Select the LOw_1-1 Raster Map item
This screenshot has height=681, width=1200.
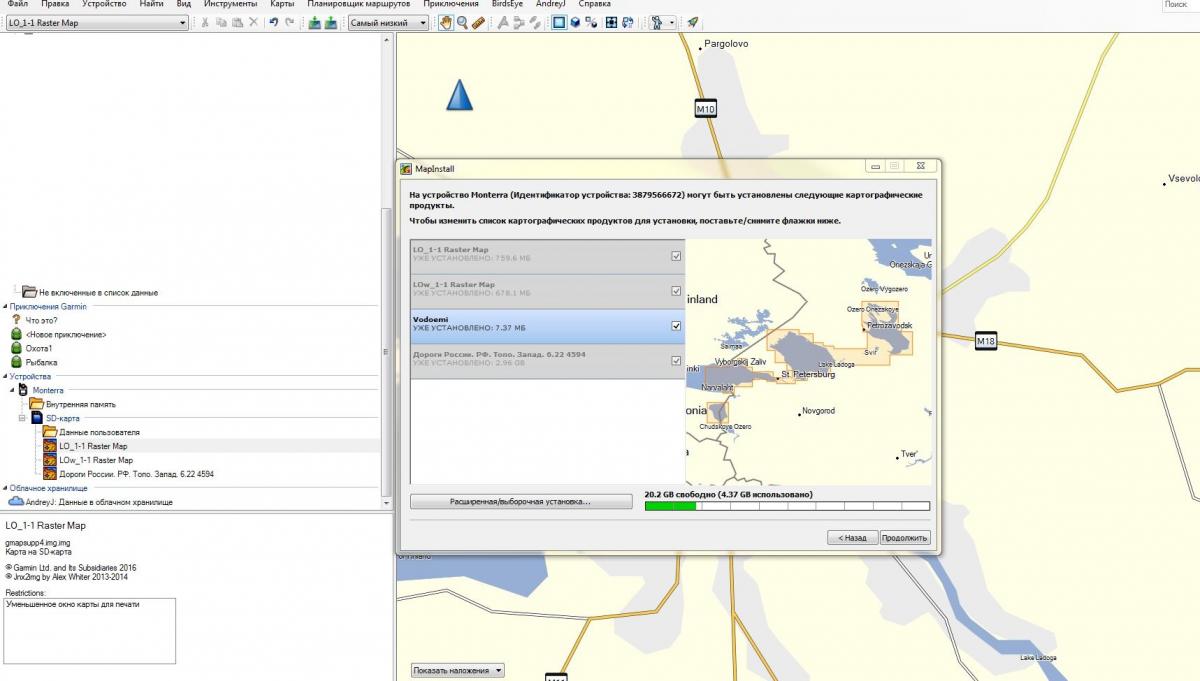coord(95,460)
